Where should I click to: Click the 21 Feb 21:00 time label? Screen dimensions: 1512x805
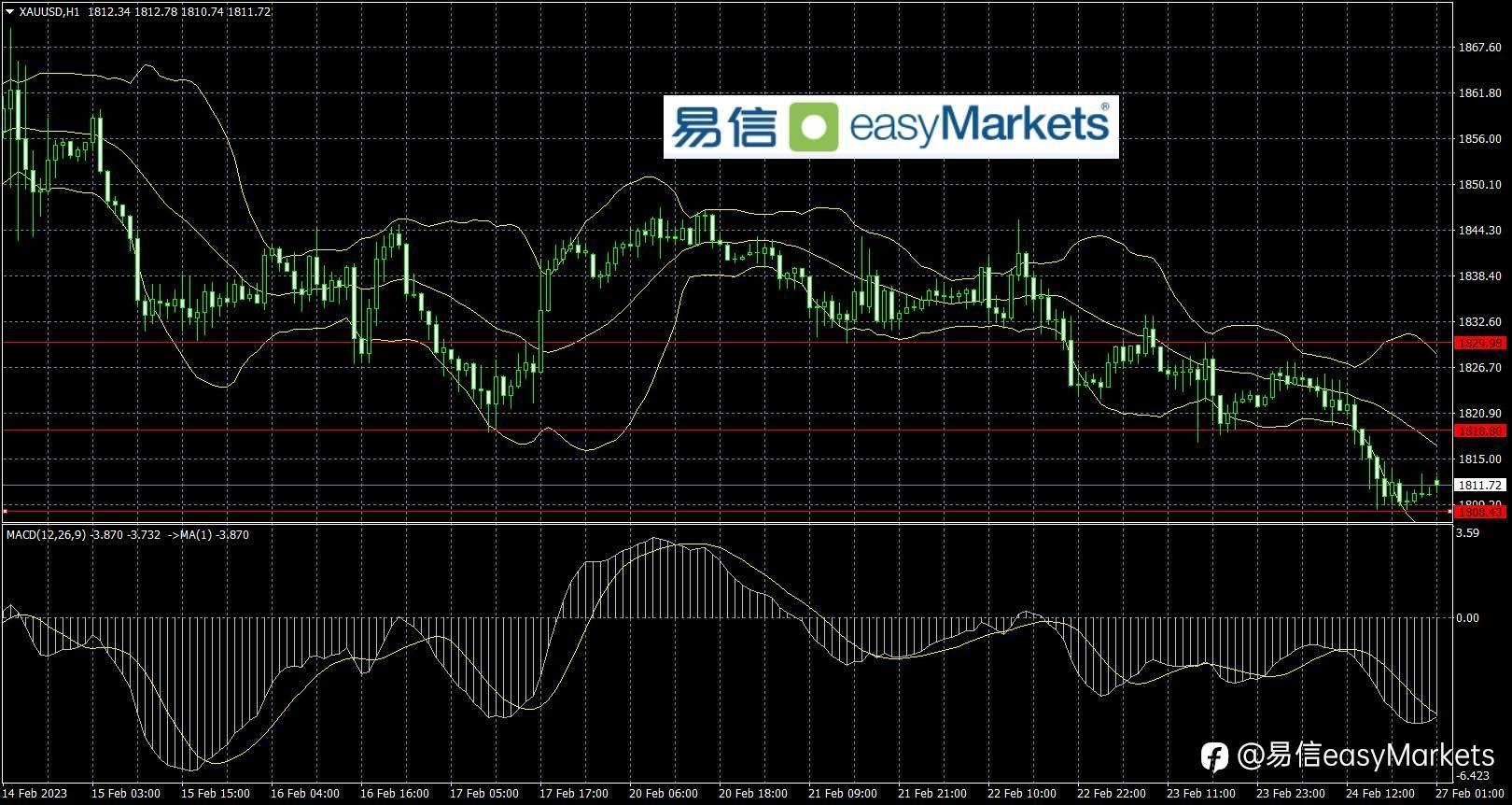(x=932, y=794)
